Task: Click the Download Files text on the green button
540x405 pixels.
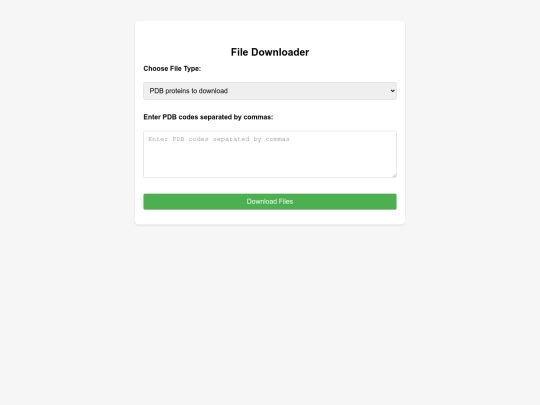Action: tap(270, 201)
